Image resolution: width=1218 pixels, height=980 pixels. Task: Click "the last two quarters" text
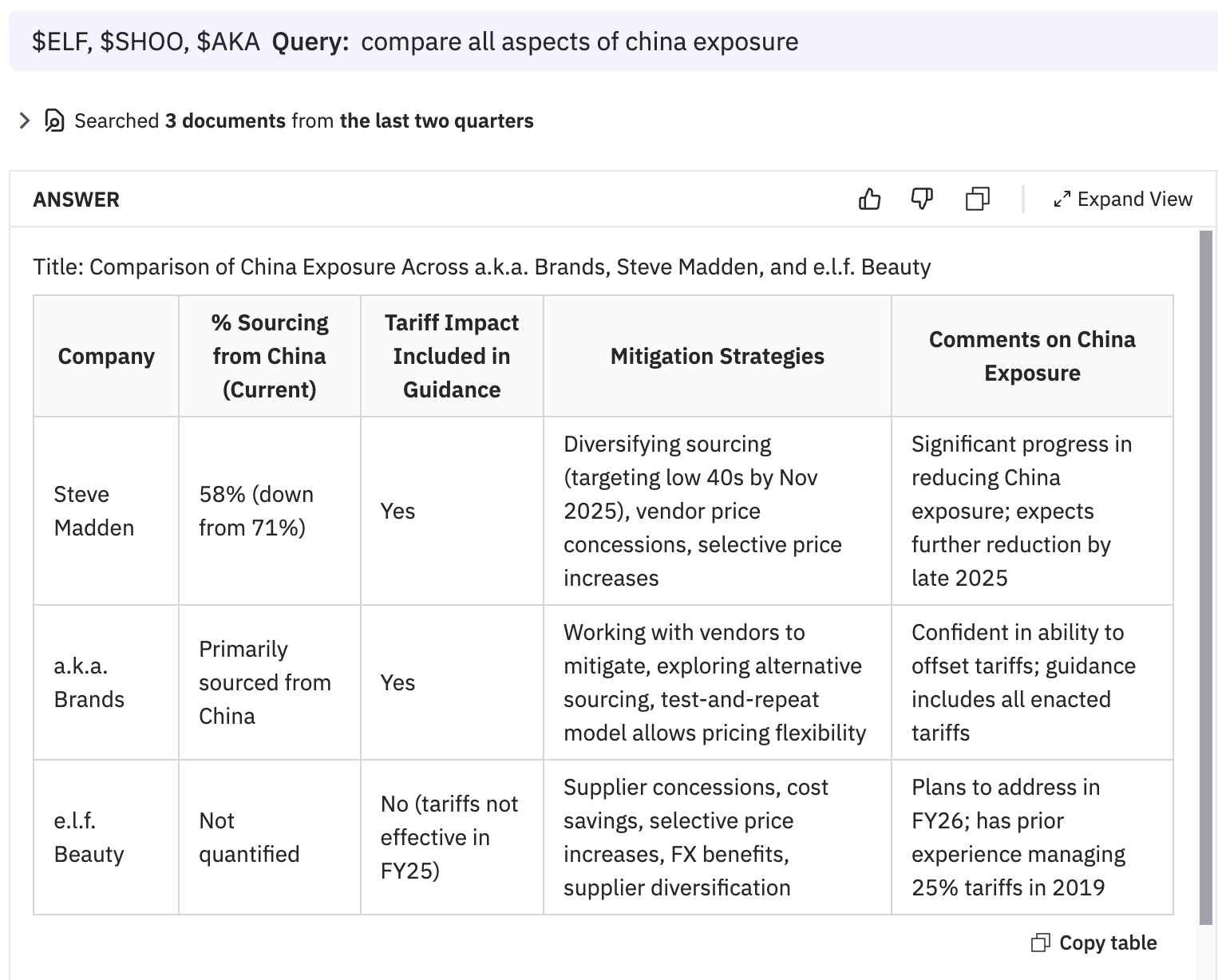pos(437,121)
